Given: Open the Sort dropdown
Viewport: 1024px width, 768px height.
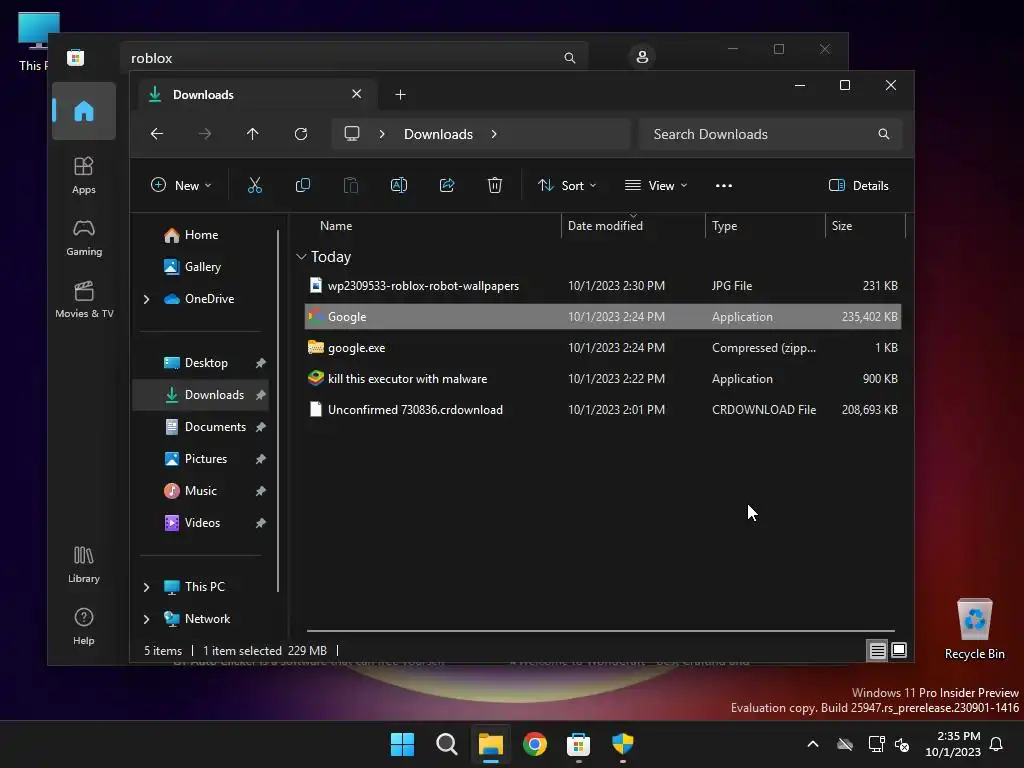Looking at the screenshot, I should pyautogui.click(x=567, y=185).
